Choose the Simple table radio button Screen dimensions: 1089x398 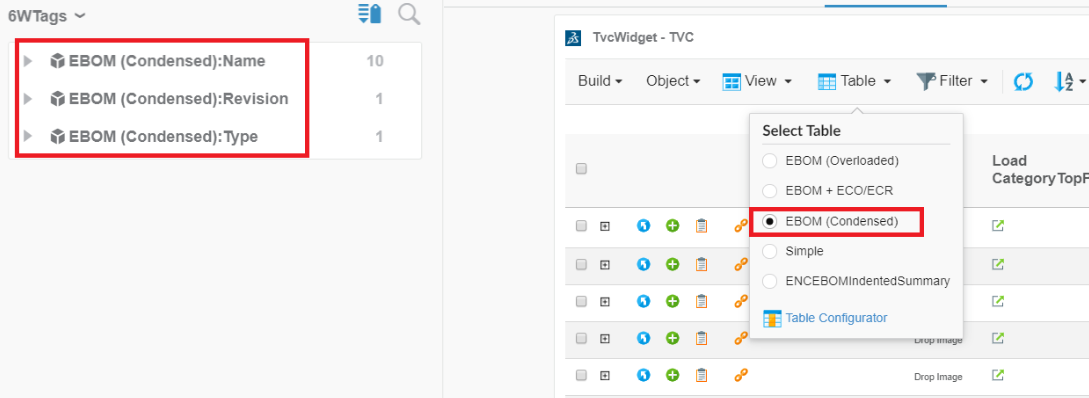tap(770, 251)
